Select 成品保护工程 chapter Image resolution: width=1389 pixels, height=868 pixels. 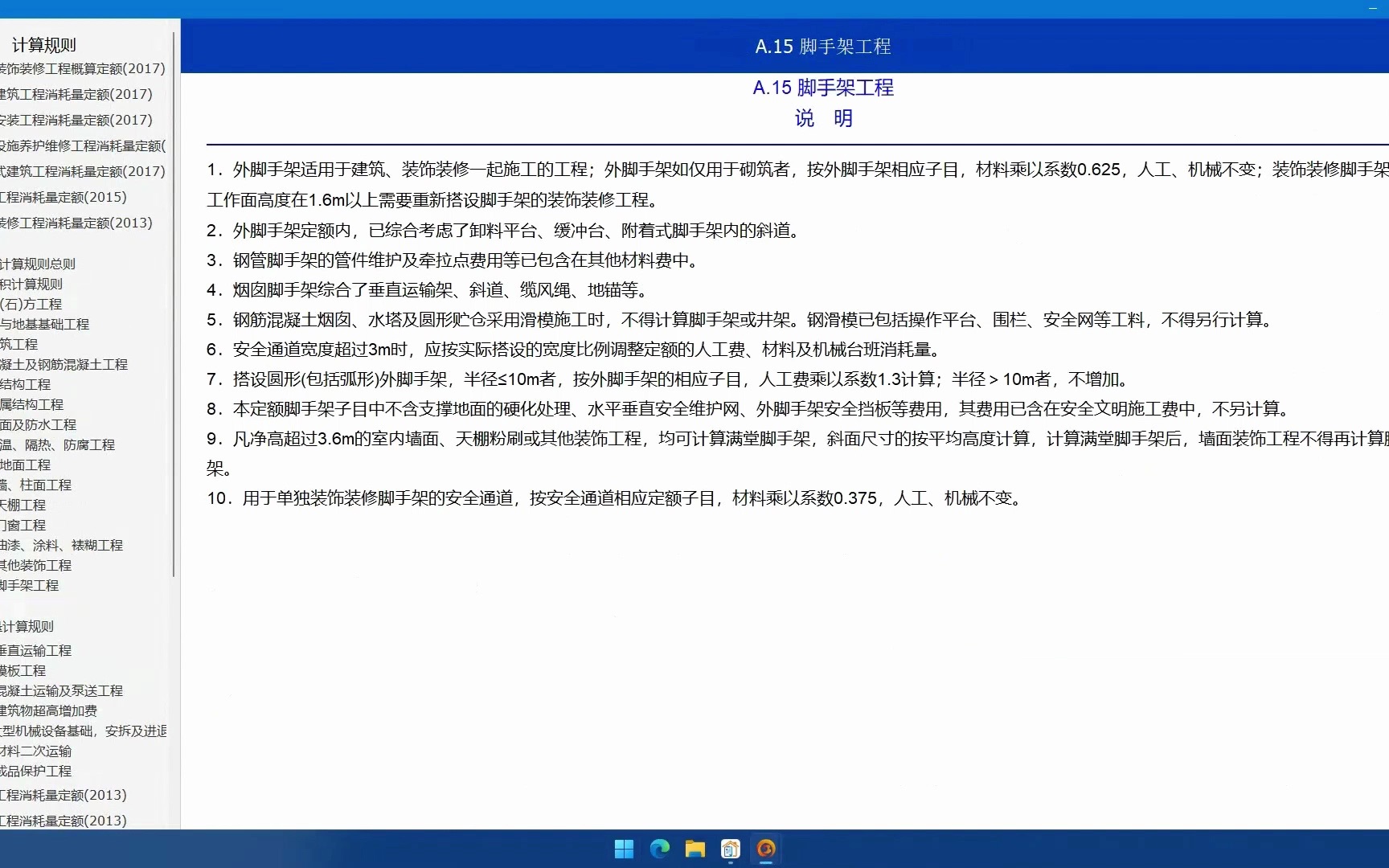[x=35, y=771]
